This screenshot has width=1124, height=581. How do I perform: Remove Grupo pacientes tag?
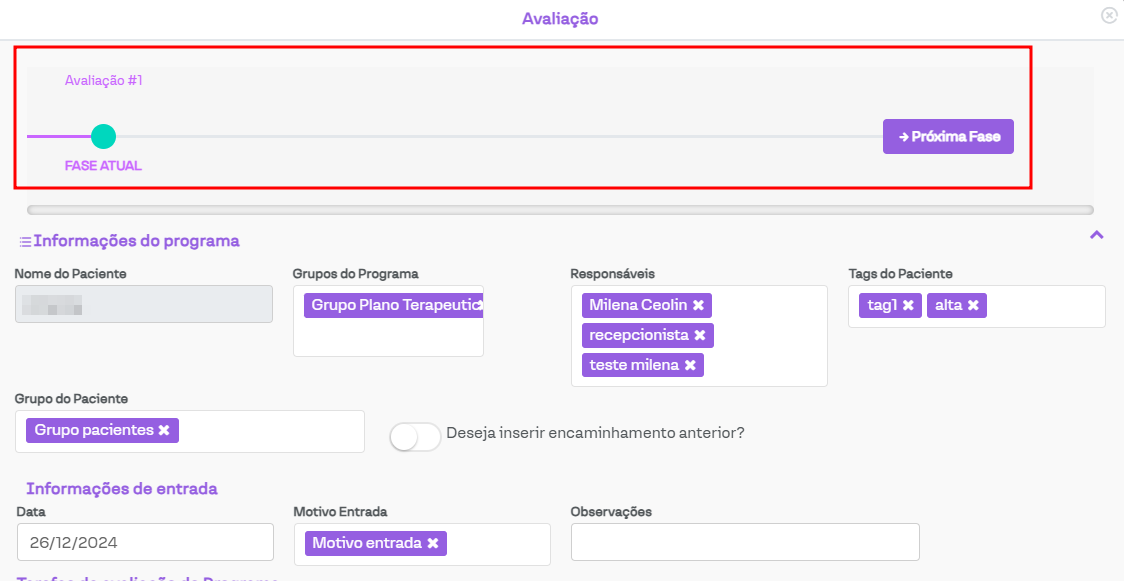tap(164, 430)
